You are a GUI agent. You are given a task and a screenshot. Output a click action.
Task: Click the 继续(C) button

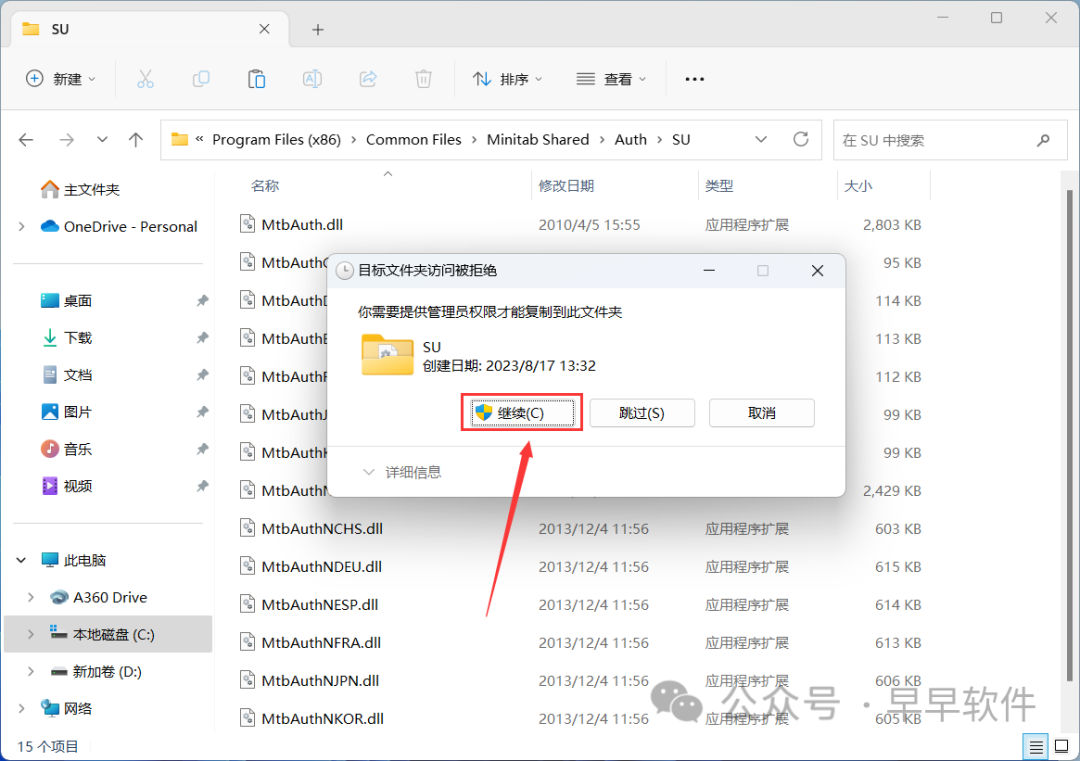point(522,413)
